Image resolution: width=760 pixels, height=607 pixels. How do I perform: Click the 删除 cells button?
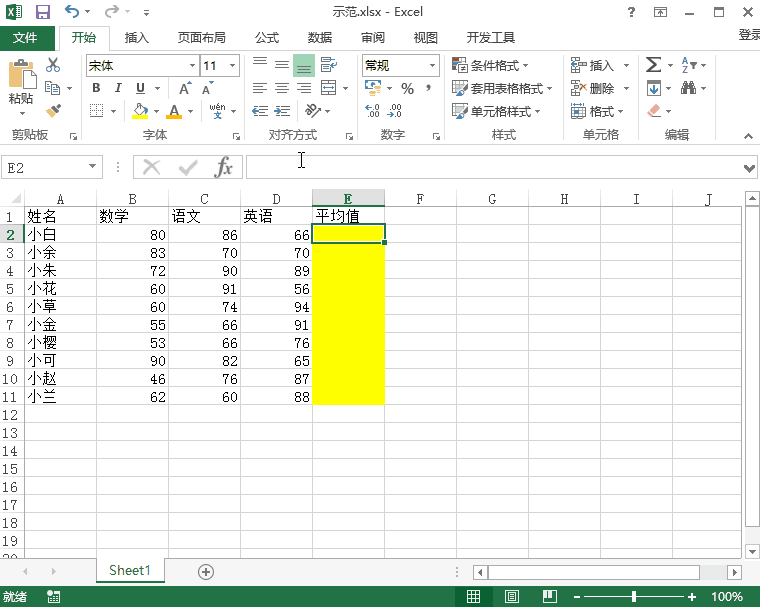[x=592, y=88]
